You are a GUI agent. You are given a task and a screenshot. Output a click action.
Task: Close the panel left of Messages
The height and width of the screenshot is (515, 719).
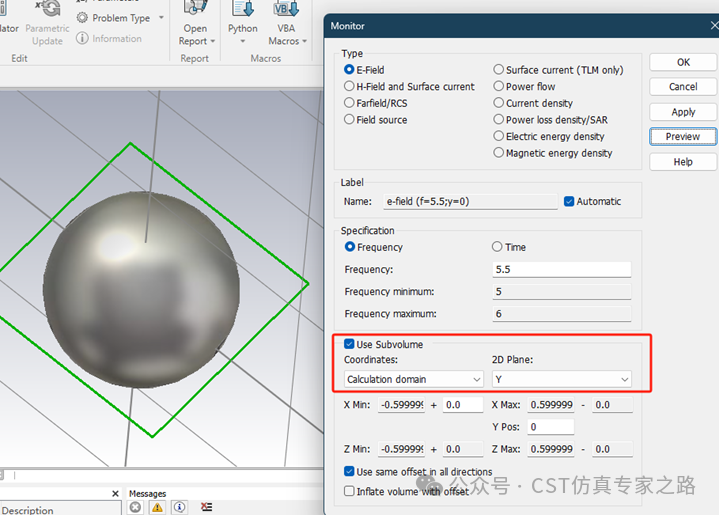[115, 493]
